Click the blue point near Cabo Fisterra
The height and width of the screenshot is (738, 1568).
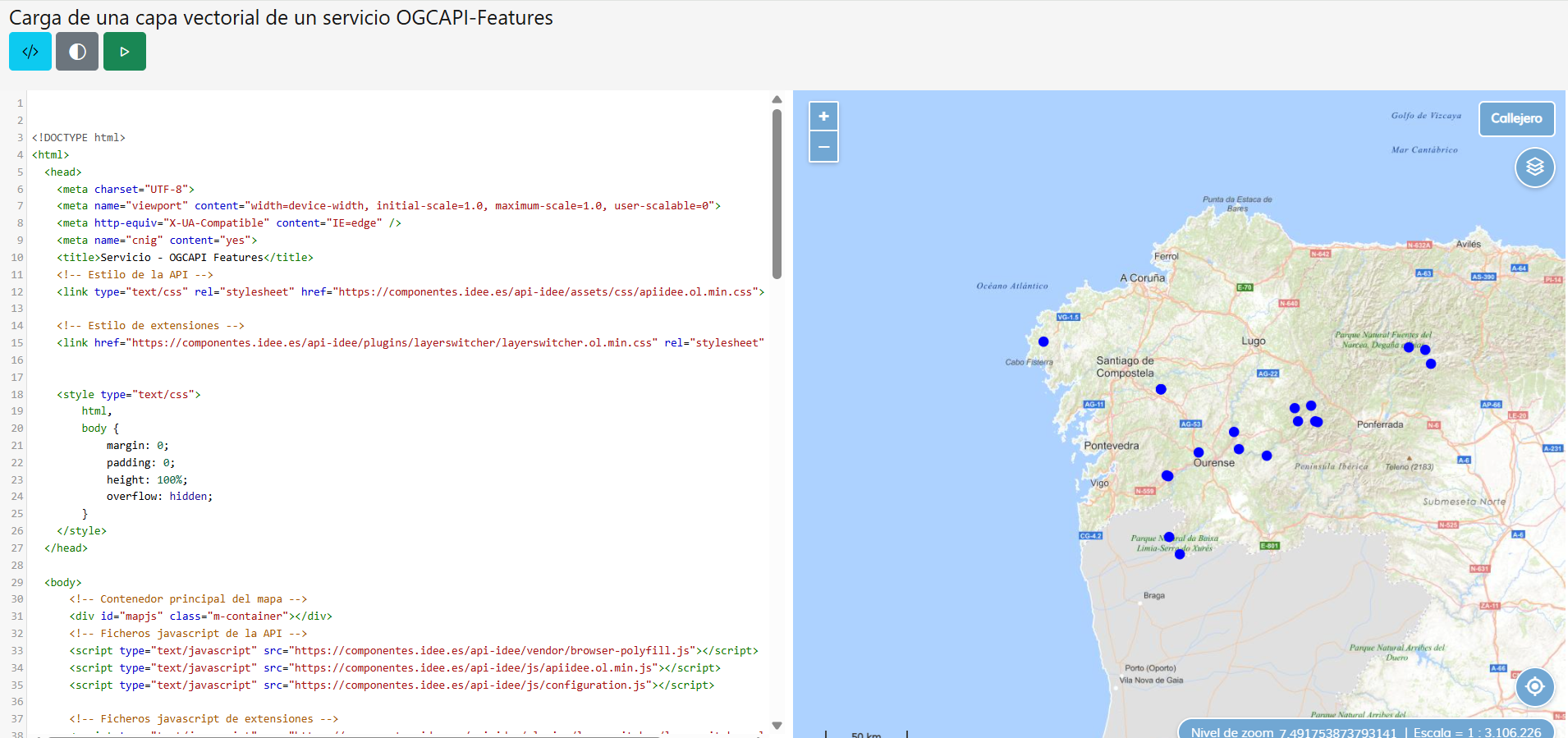[1043, 341]
